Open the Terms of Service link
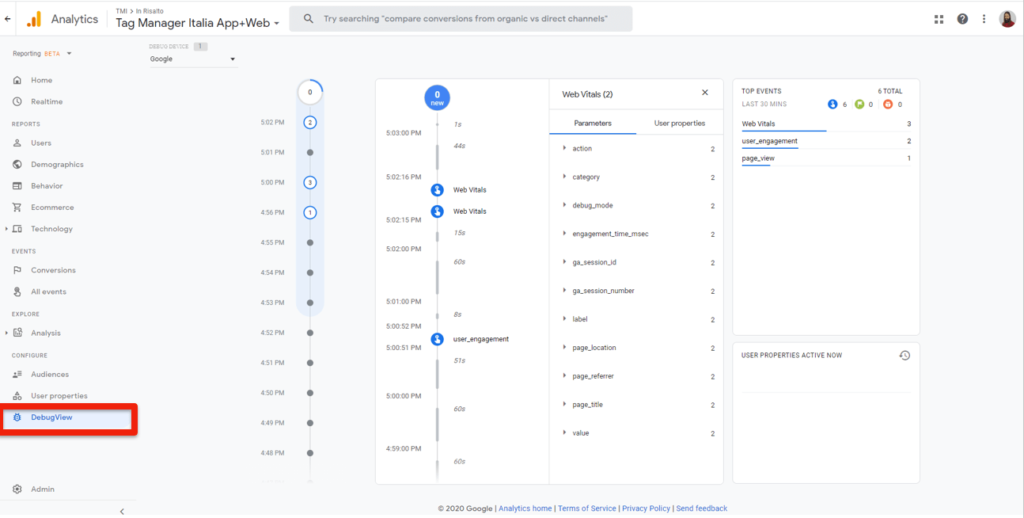The height and width of the screenshot is (518, 1024). 586,508
